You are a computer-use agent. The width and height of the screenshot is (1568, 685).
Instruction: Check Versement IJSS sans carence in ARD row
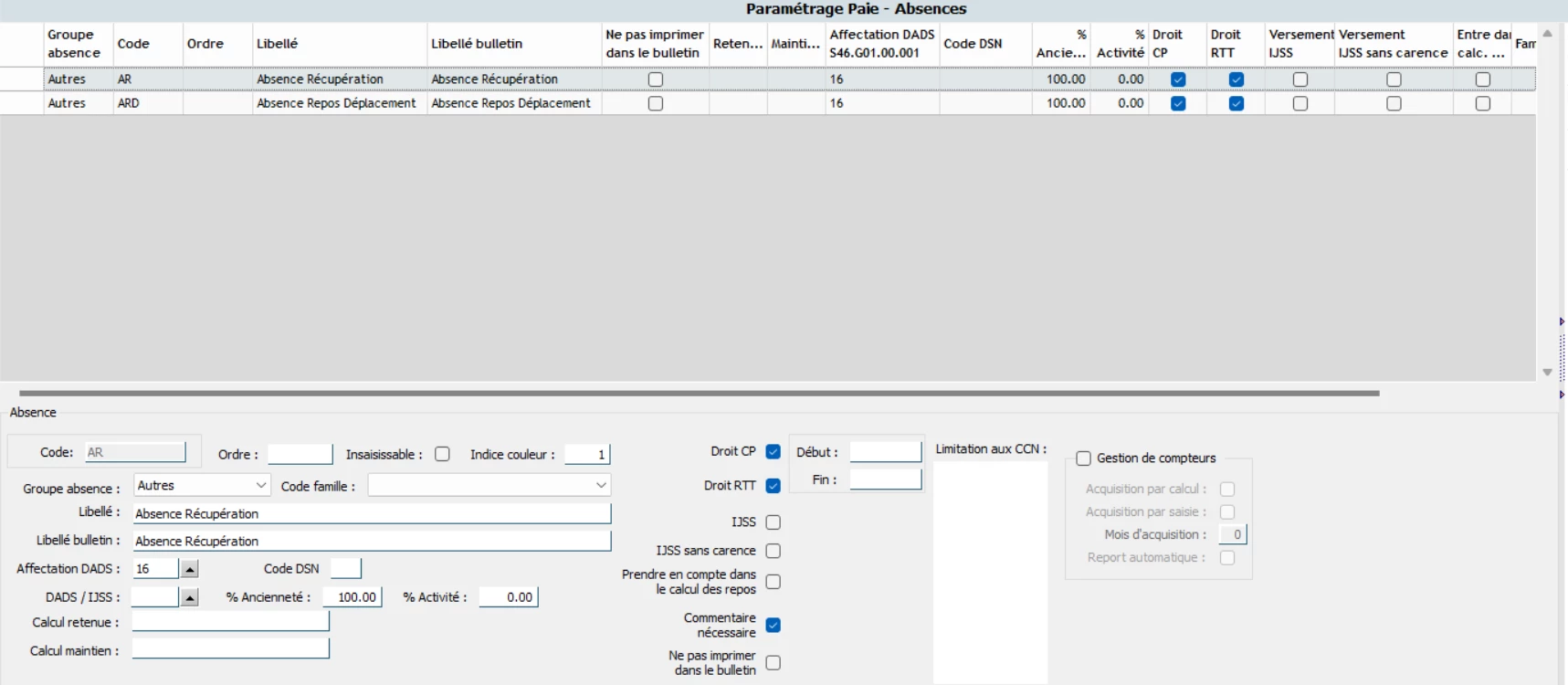pos(1394,103)
